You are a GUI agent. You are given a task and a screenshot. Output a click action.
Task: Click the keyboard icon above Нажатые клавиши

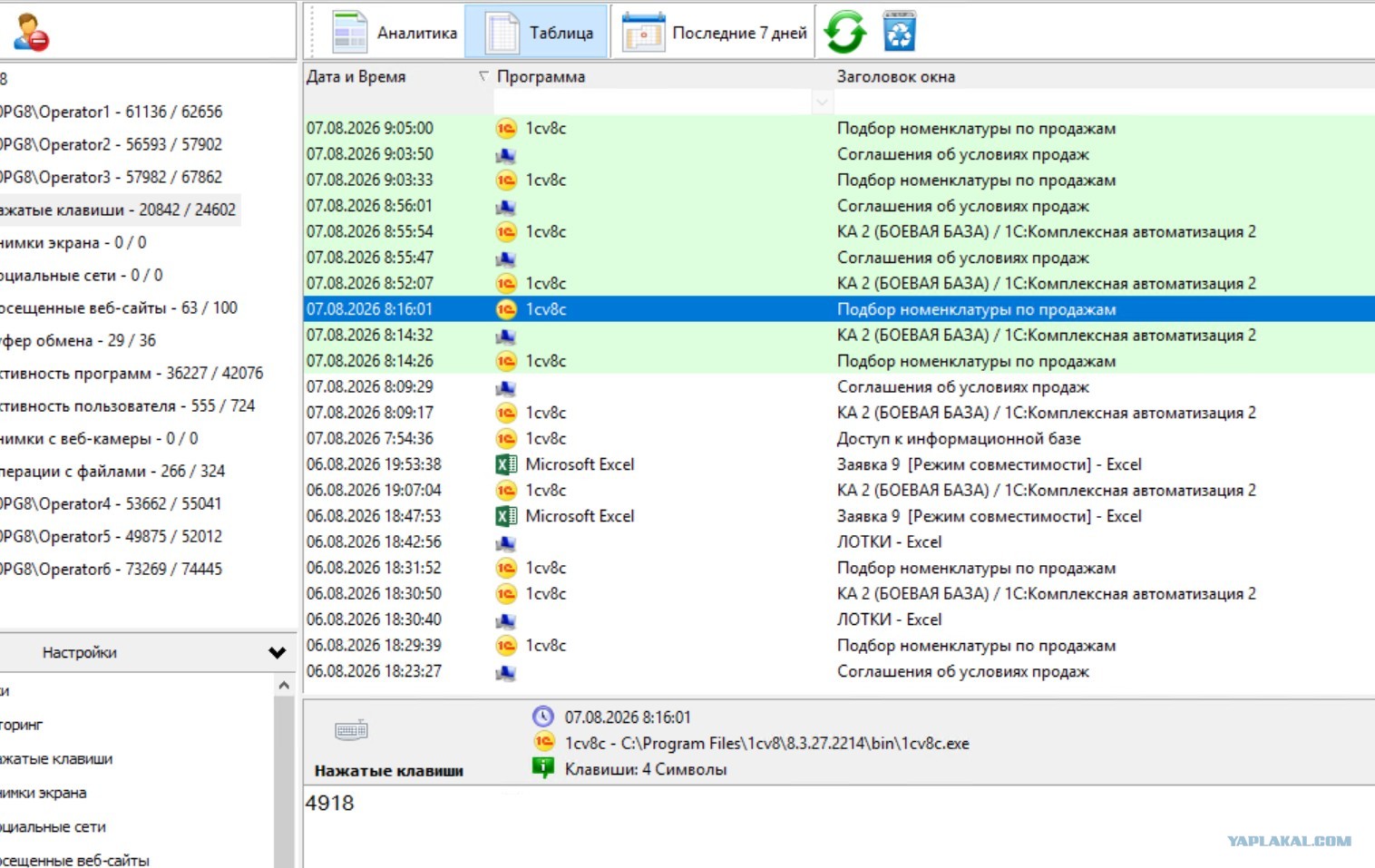[351, 730]
